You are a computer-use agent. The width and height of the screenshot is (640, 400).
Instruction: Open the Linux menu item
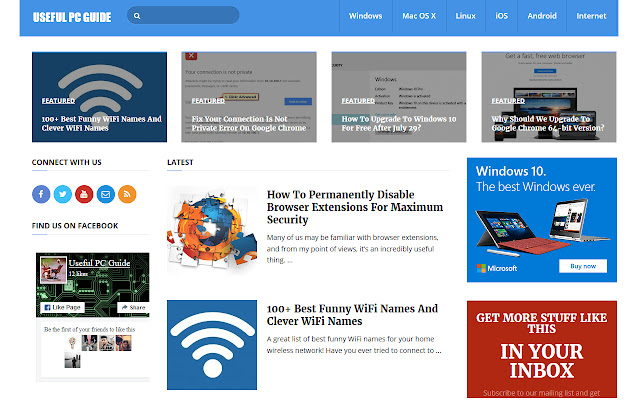tap(466, 16)
